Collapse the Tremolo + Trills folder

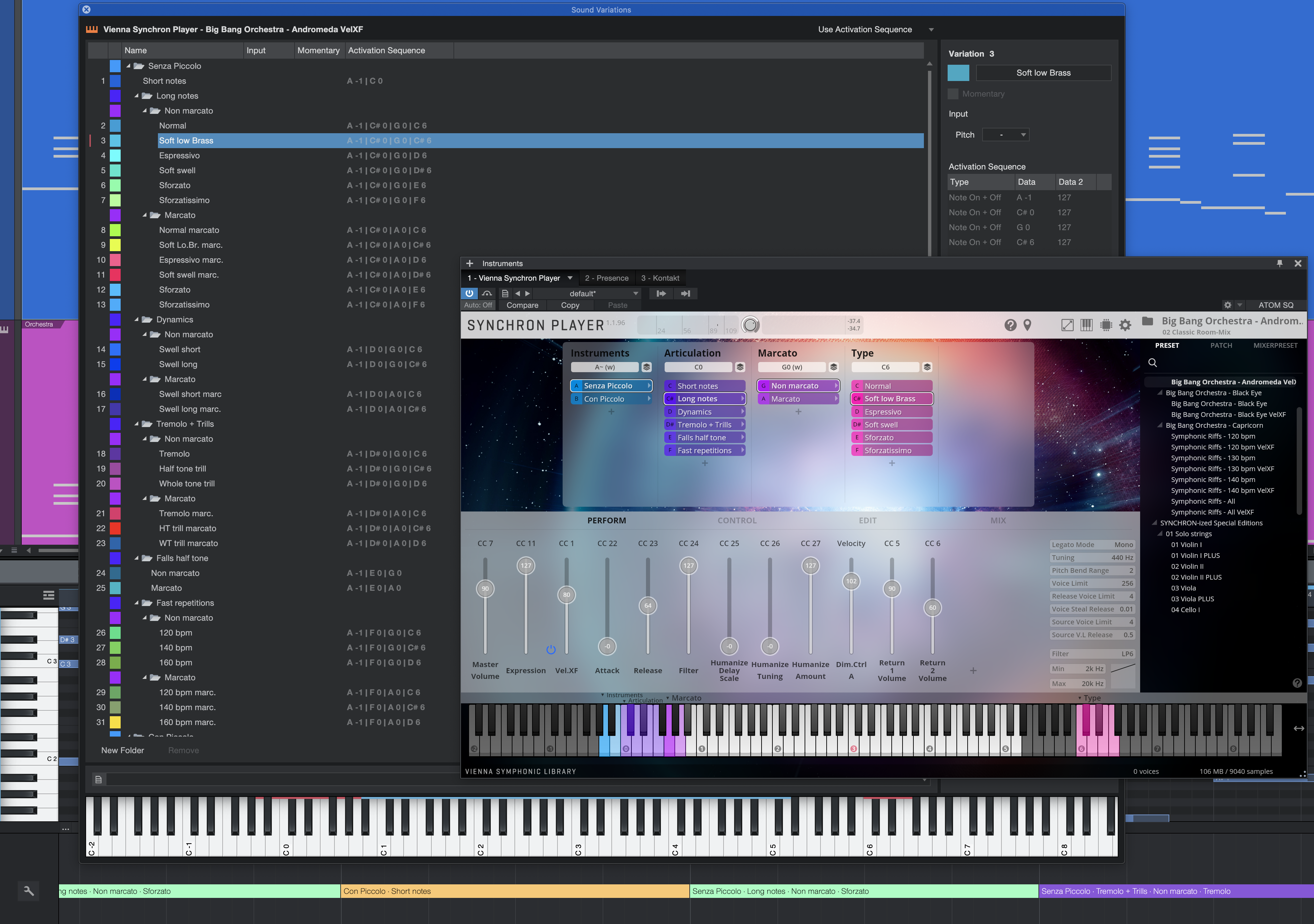tap(136, 424)
